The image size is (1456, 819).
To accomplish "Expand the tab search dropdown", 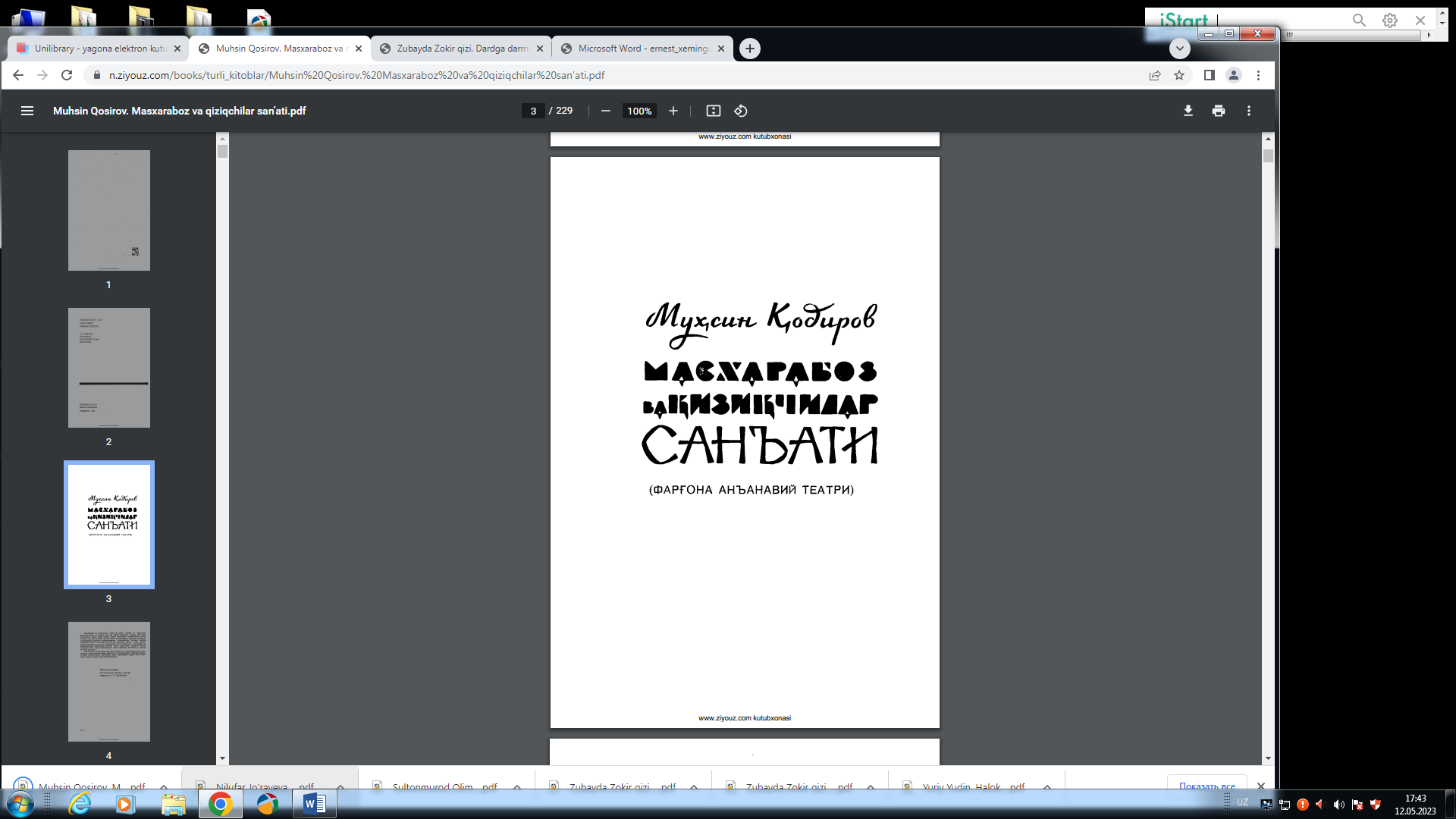I will (x=1179, y=49).
